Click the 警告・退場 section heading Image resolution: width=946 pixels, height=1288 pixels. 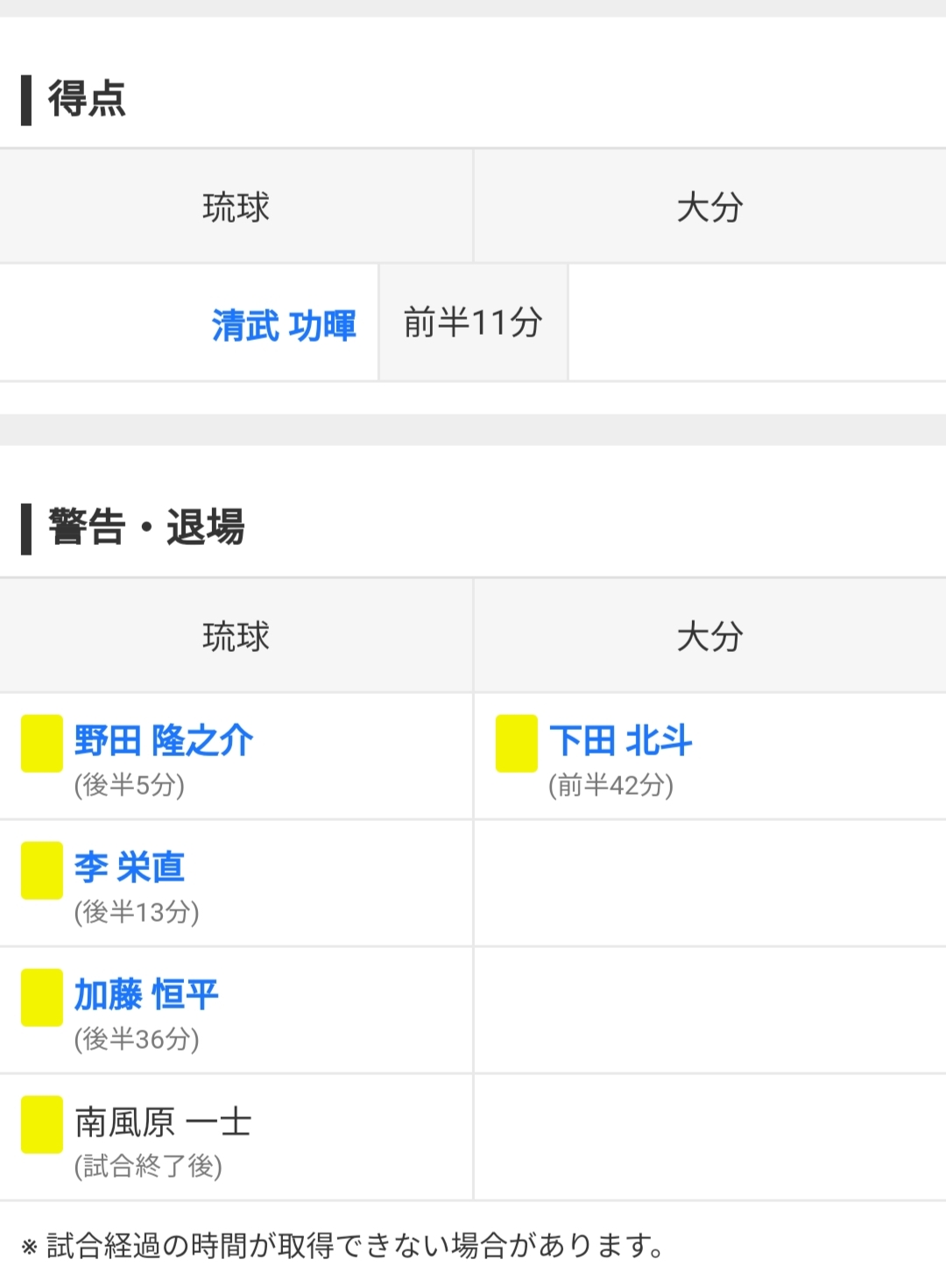pos(146,527)
